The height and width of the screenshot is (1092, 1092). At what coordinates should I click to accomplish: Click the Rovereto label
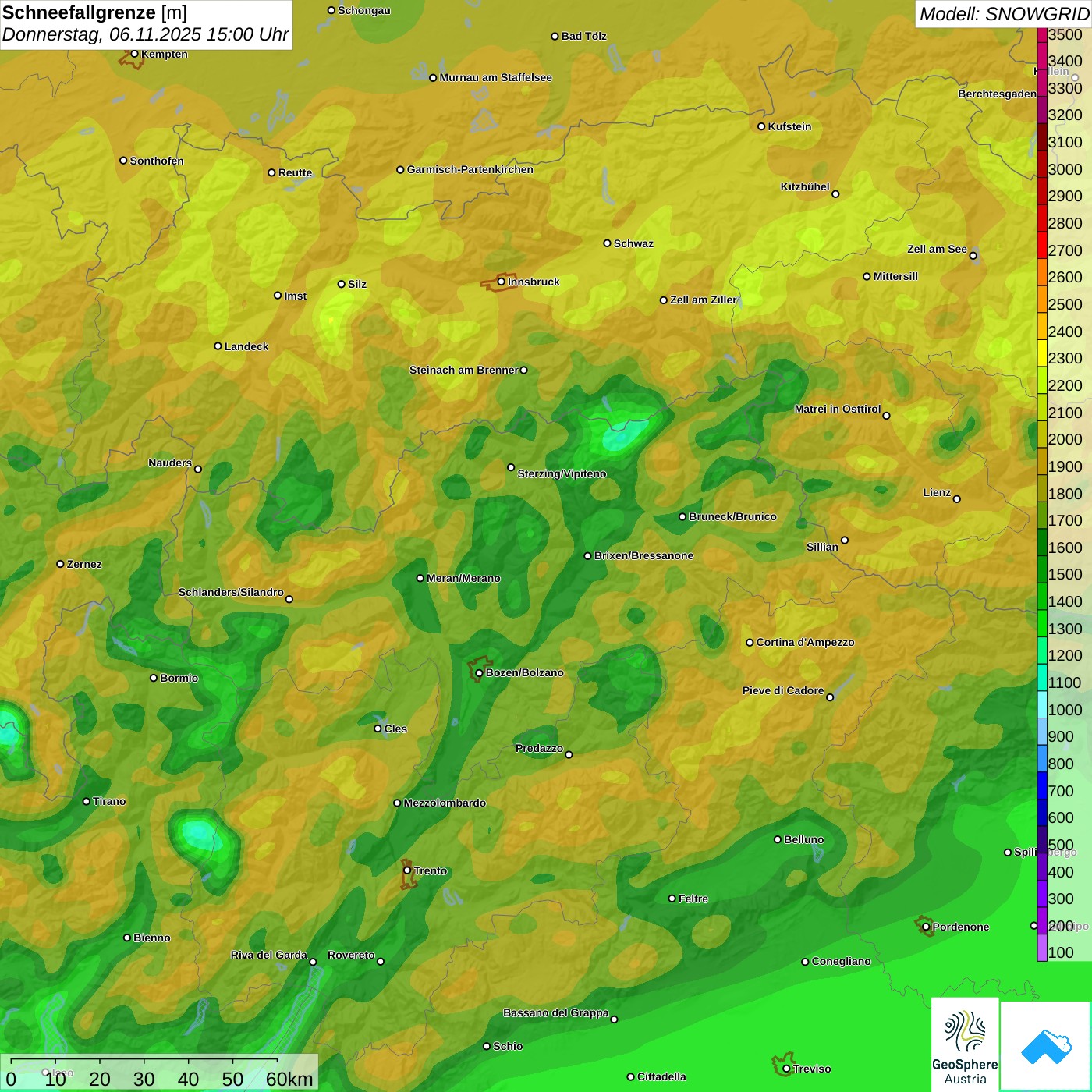352,955
